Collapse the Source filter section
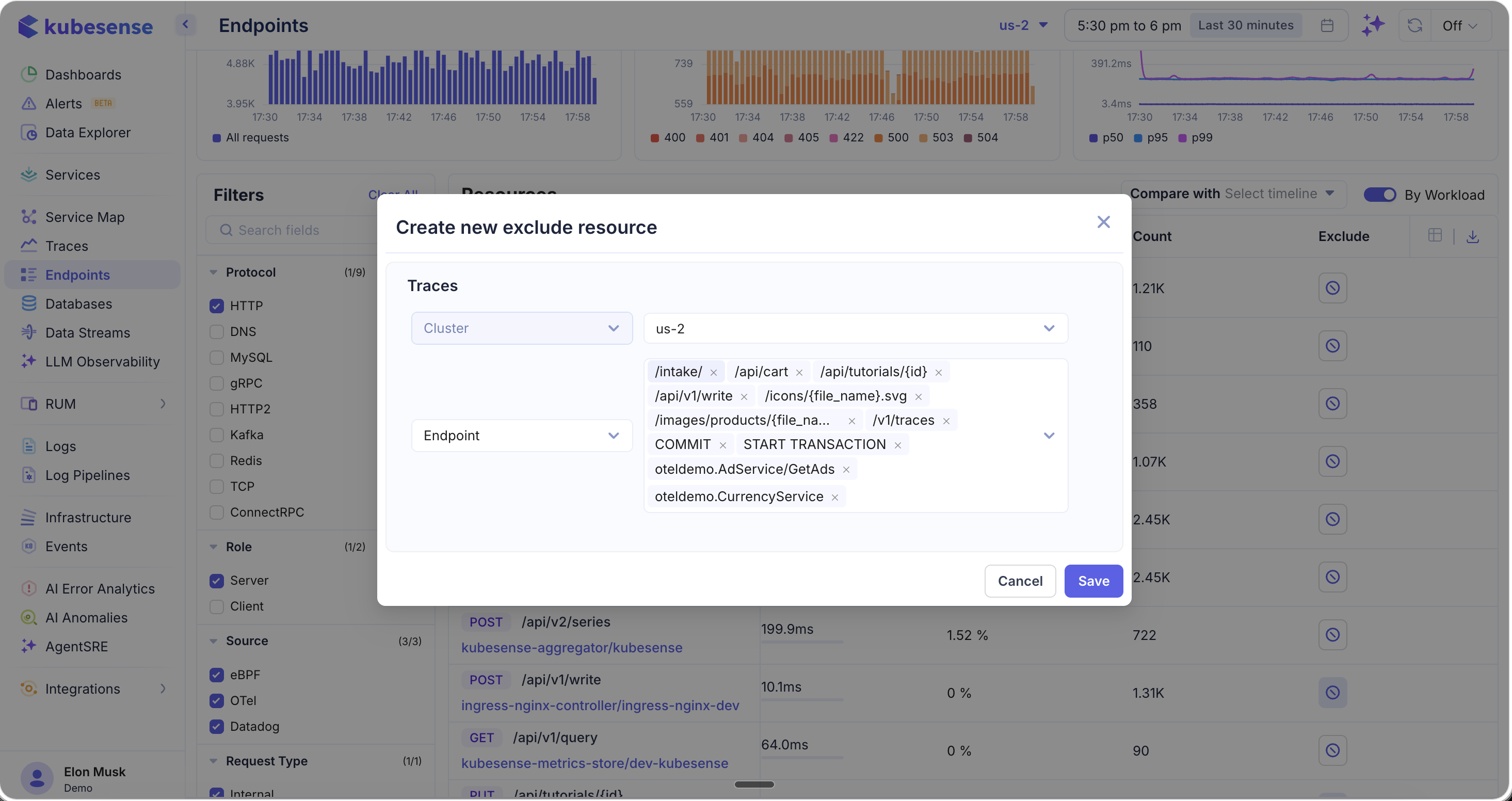 tap(213, 642)
